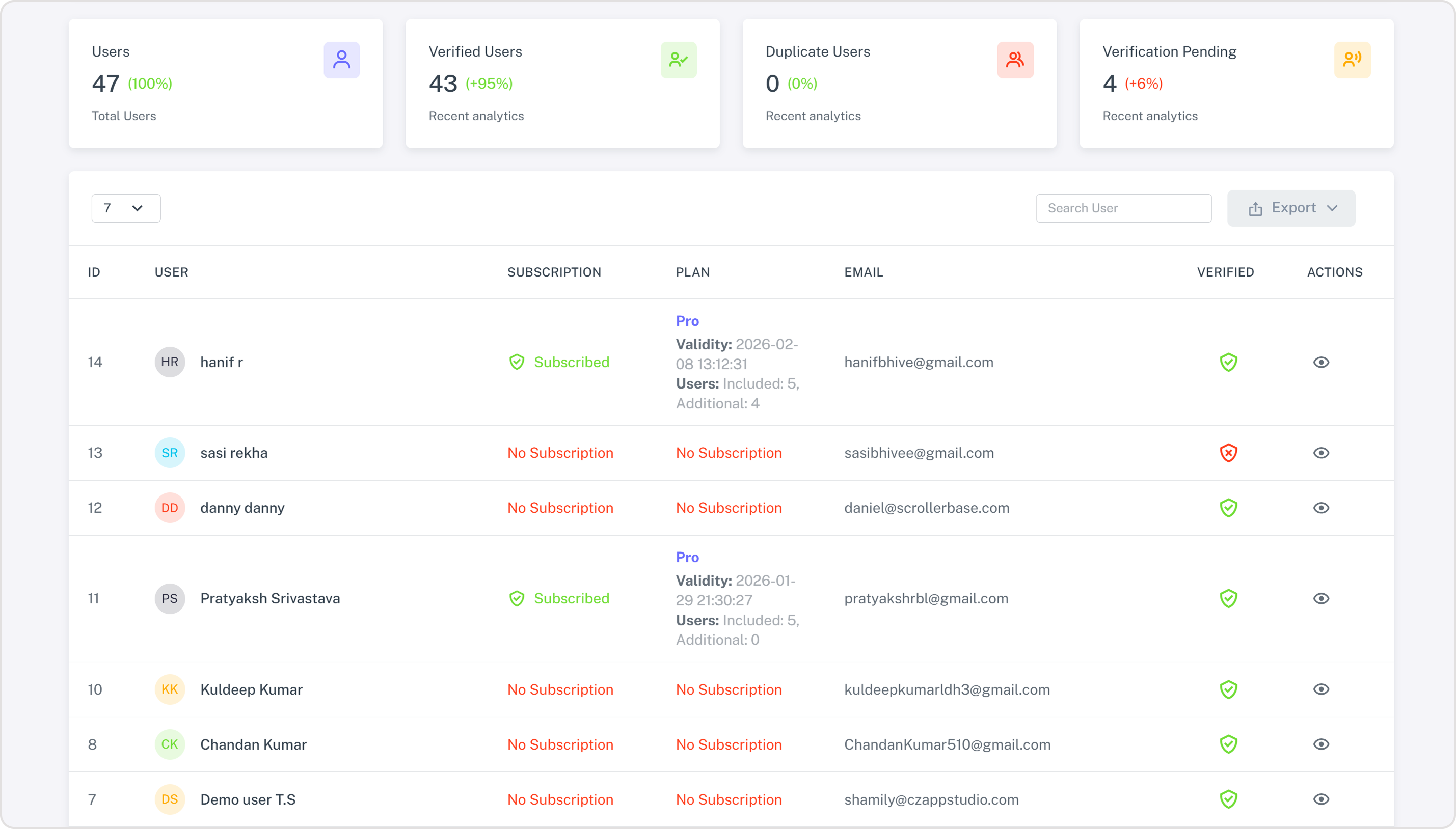1456x829 pixels.
Task: Open user name sasi rekha
Action: (x=234, y=453)
